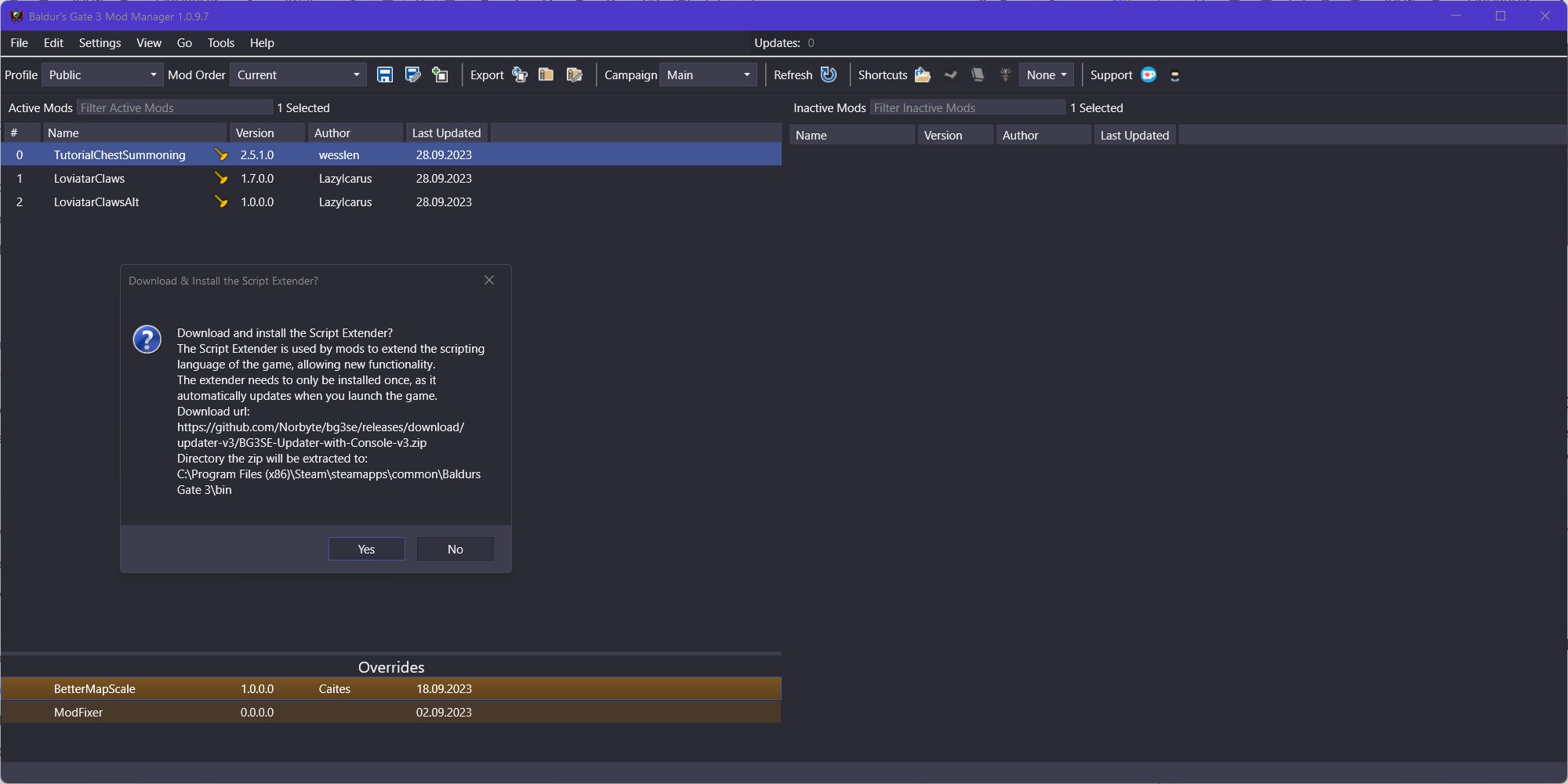The image size is (1568, 784).
Task: Open the Mod Order dropdown showing Current
Action: [298, 74]
